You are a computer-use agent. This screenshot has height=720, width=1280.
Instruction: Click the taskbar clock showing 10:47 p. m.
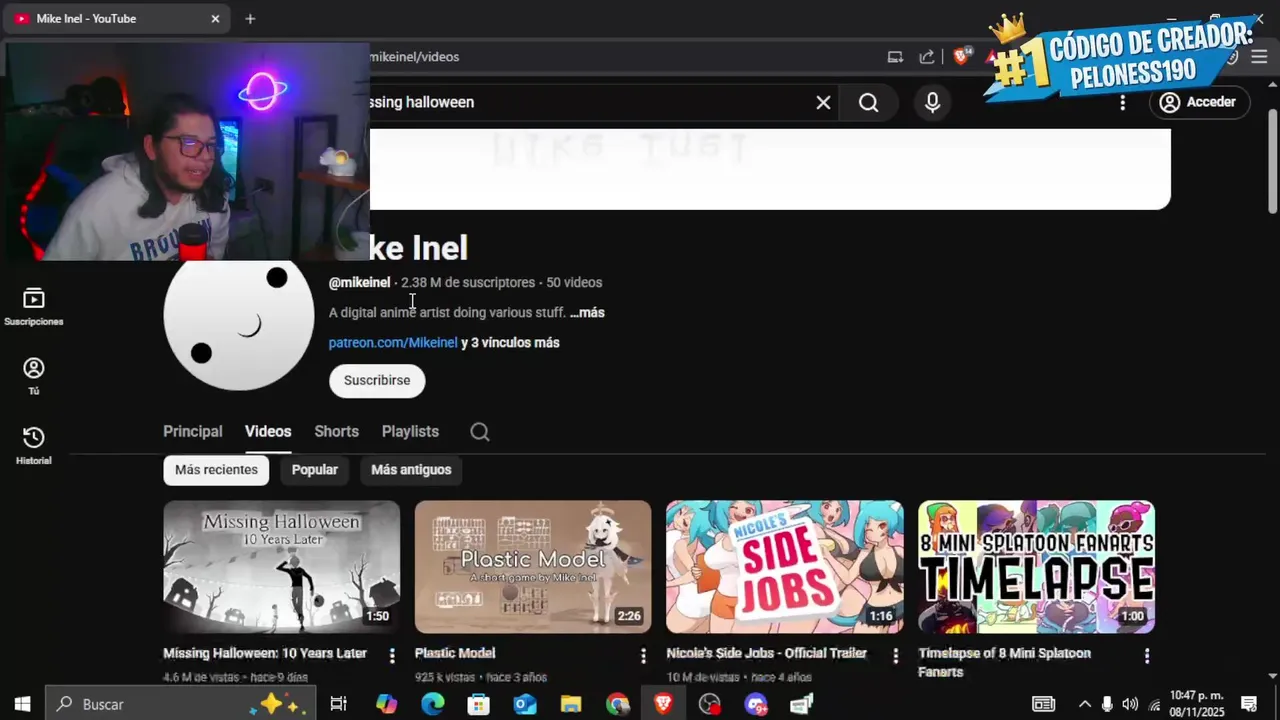[1196, 704]
